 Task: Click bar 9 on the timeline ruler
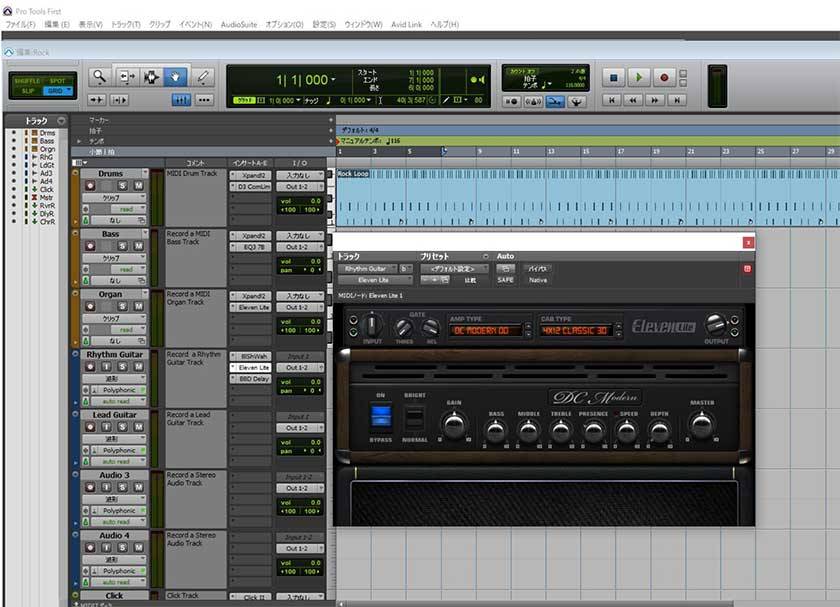coord(479,152)
